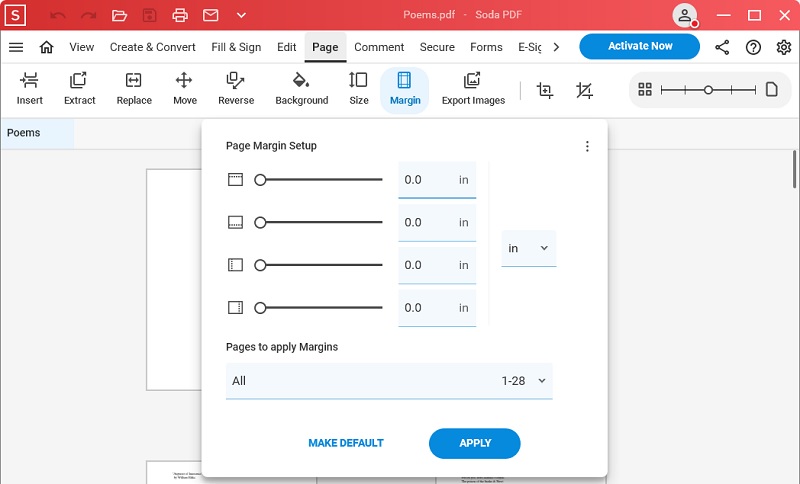The height and width of the screenshot is (484, 800).
Task: Expand quick access toolbar chevron
Action: click(x=241, y=15)
